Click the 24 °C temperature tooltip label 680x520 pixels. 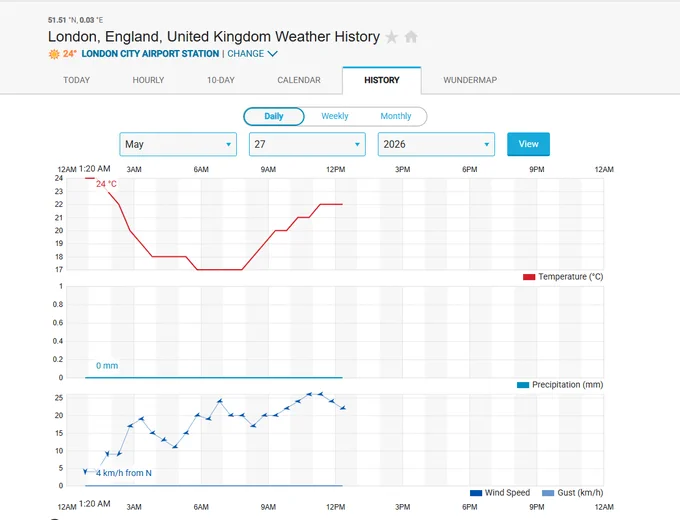tap(106, 184)
